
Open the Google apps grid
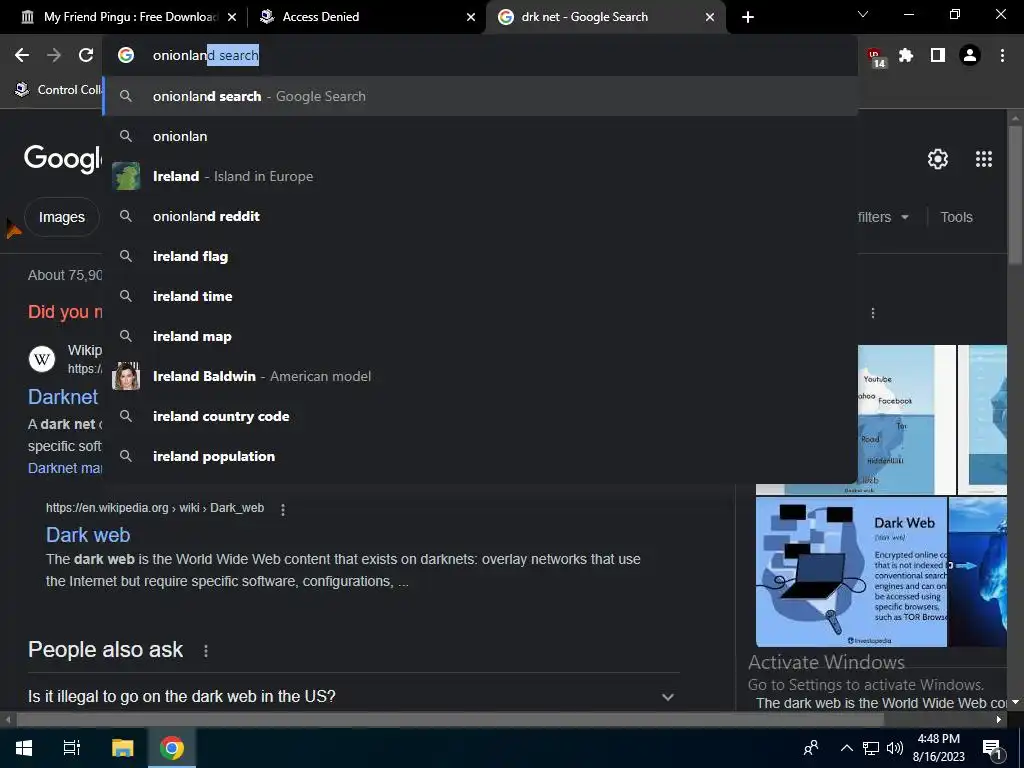984,159
